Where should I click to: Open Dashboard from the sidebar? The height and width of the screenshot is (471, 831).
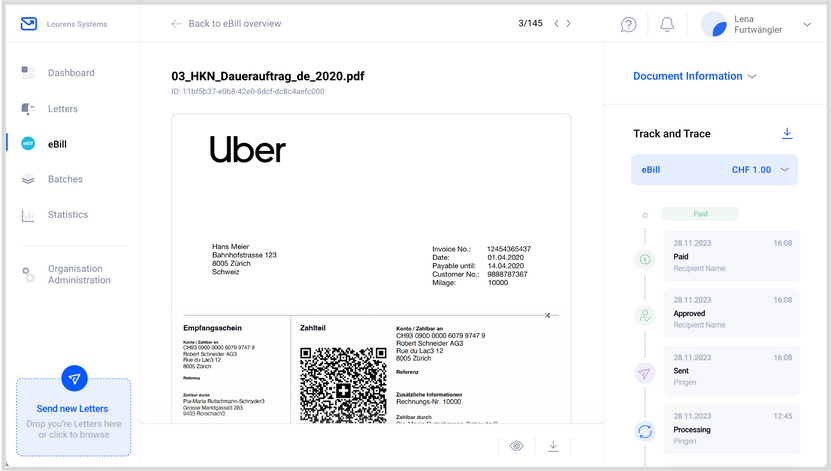(x=71, y=73)
